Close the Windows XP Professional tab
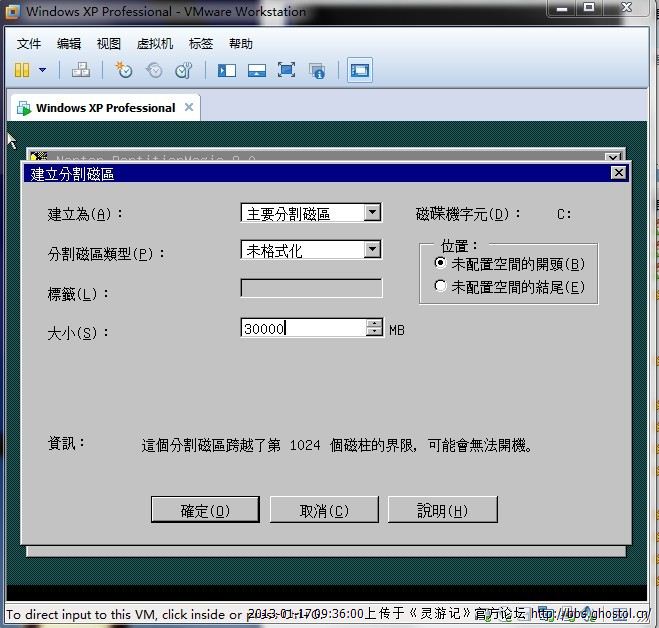This screenshot has height=628, width=659. point(188,108)
